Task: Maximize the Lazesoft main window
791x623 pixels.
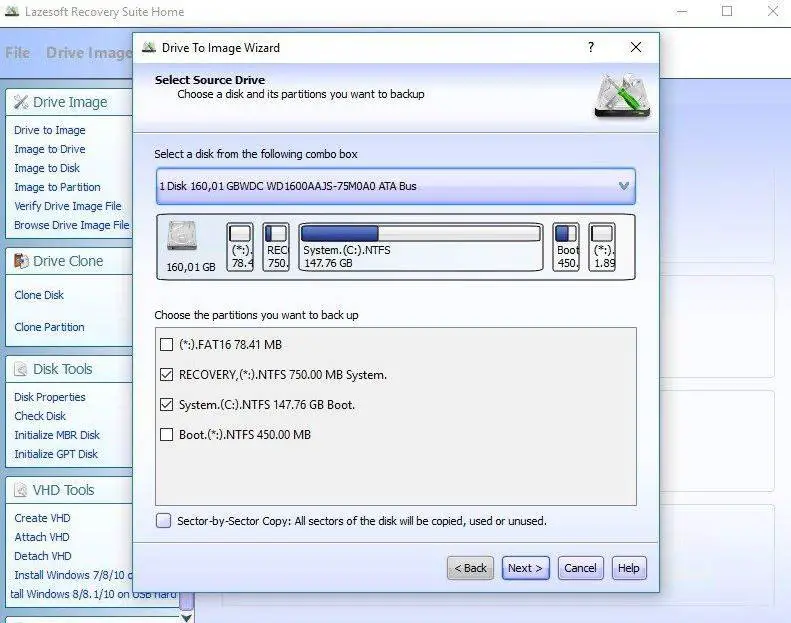Action: coord(727,11)
